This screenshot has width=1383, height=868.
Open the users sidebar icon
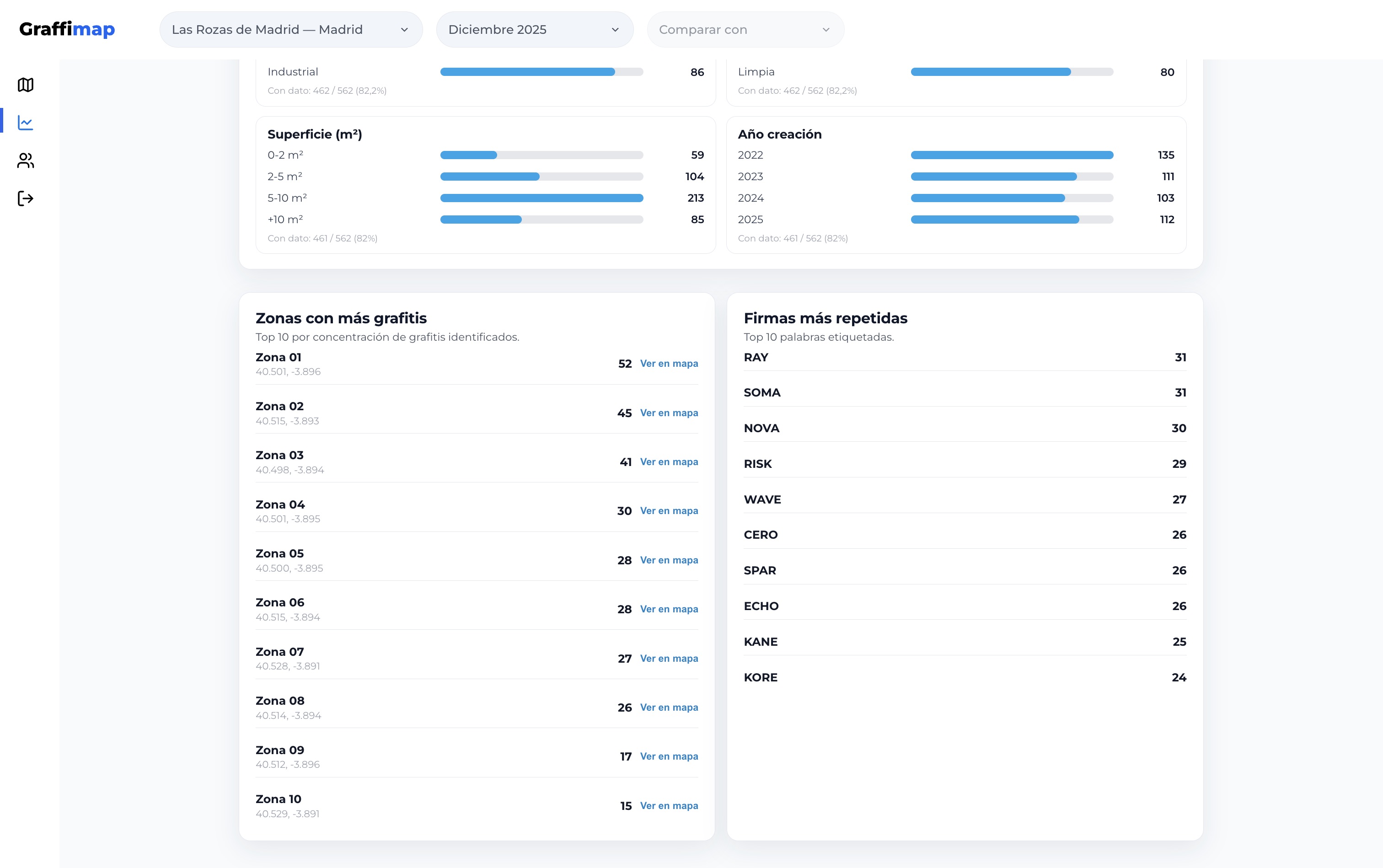25,161
